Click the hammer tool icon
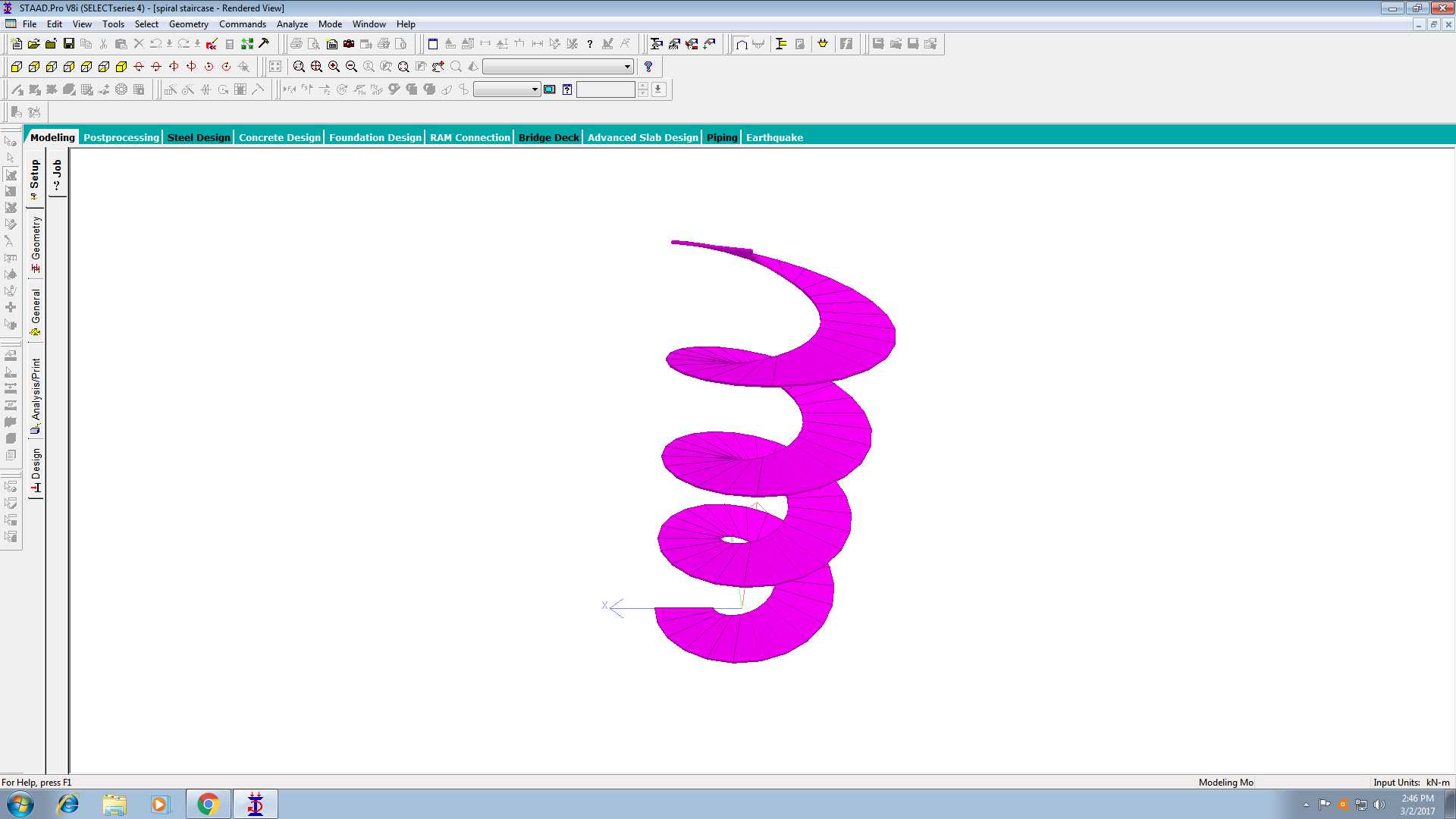The height and width of the screenshot is (819, 1456). tap(264, 44)
